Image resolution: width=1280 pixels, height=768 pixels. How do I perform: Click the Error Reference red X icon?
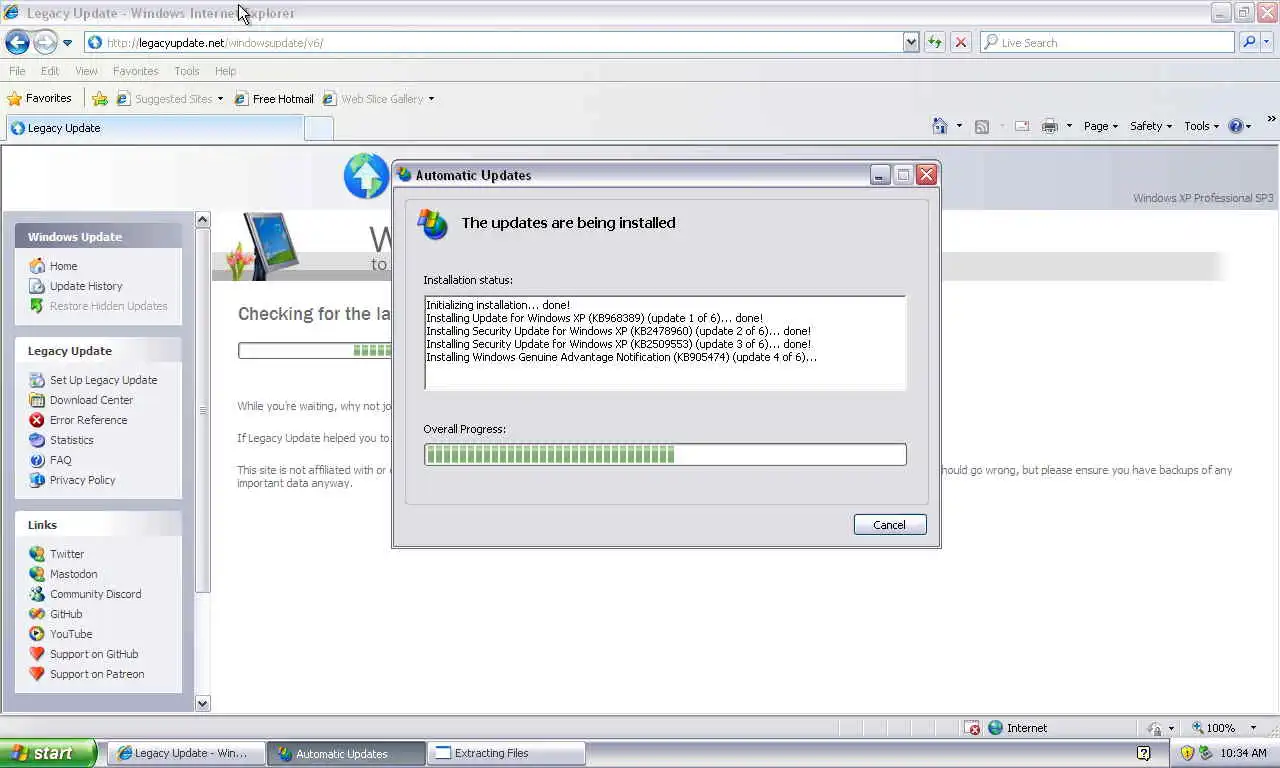37,420
